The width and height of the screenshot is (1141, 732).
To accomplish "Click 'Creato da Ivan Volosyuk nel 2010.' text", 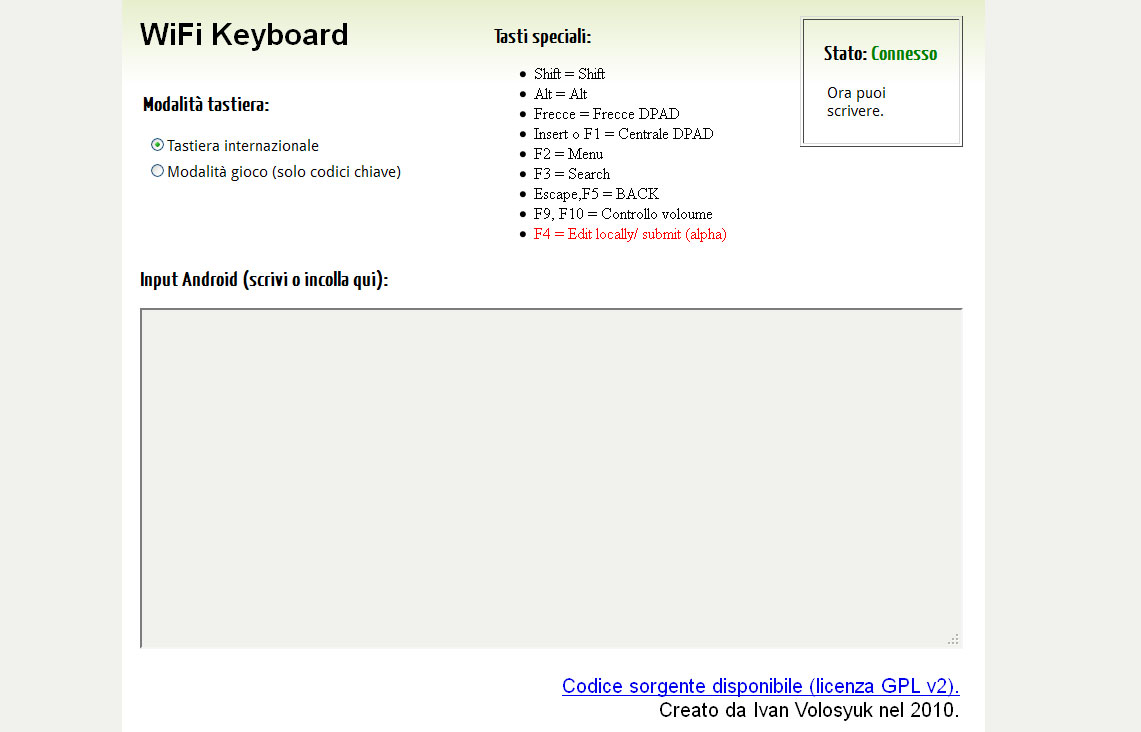I will click(809, 710).
